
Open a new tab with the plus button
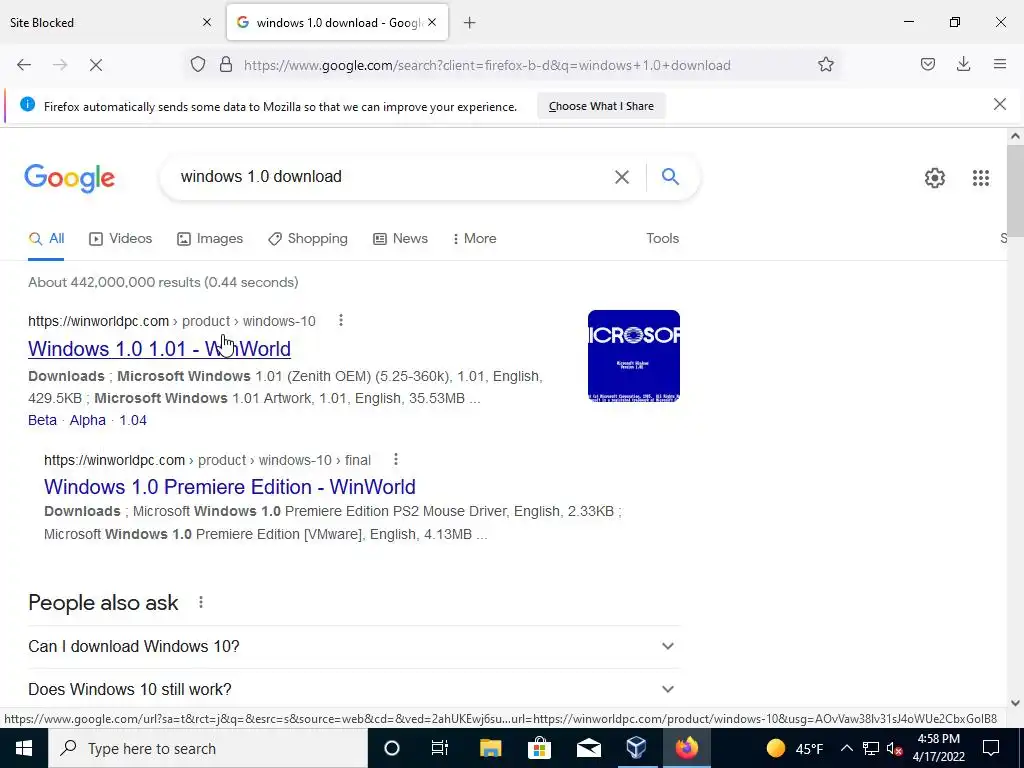point(470,23)
